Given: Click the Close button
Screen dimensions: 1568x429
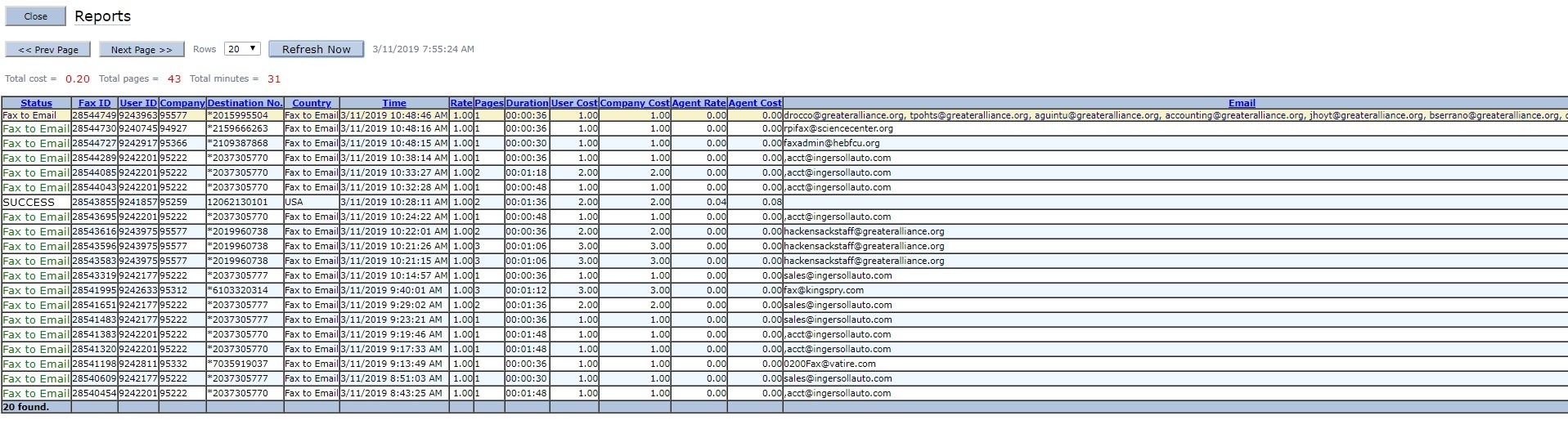Looking at the screenshot, I should (35, 16).
